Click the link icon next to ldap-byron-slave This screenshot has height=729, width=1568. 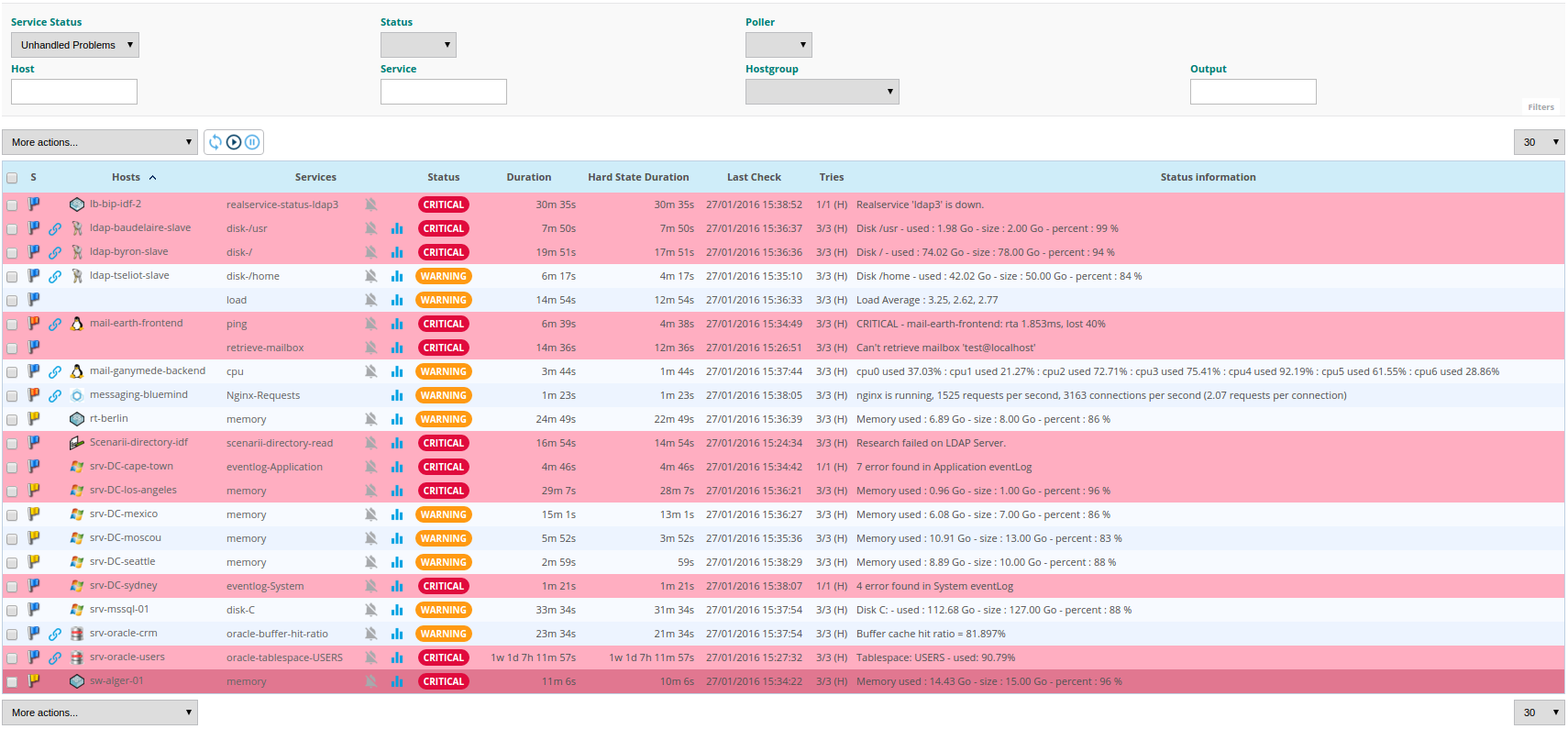(55, 252)
